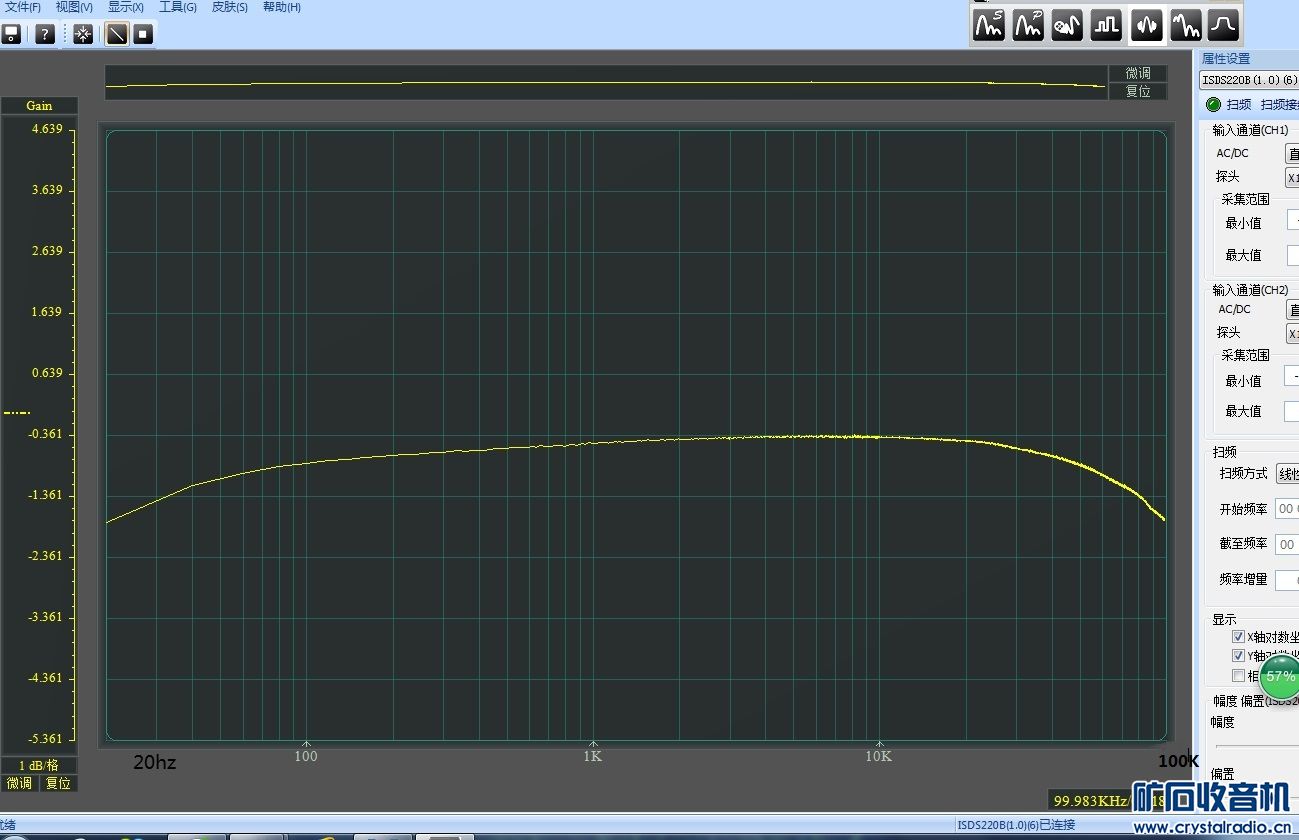Select the square wave logic icon
Image resolution: width=1299 pixels, height=840 pixels.
pyautogui.click(x=1106, y=25)
